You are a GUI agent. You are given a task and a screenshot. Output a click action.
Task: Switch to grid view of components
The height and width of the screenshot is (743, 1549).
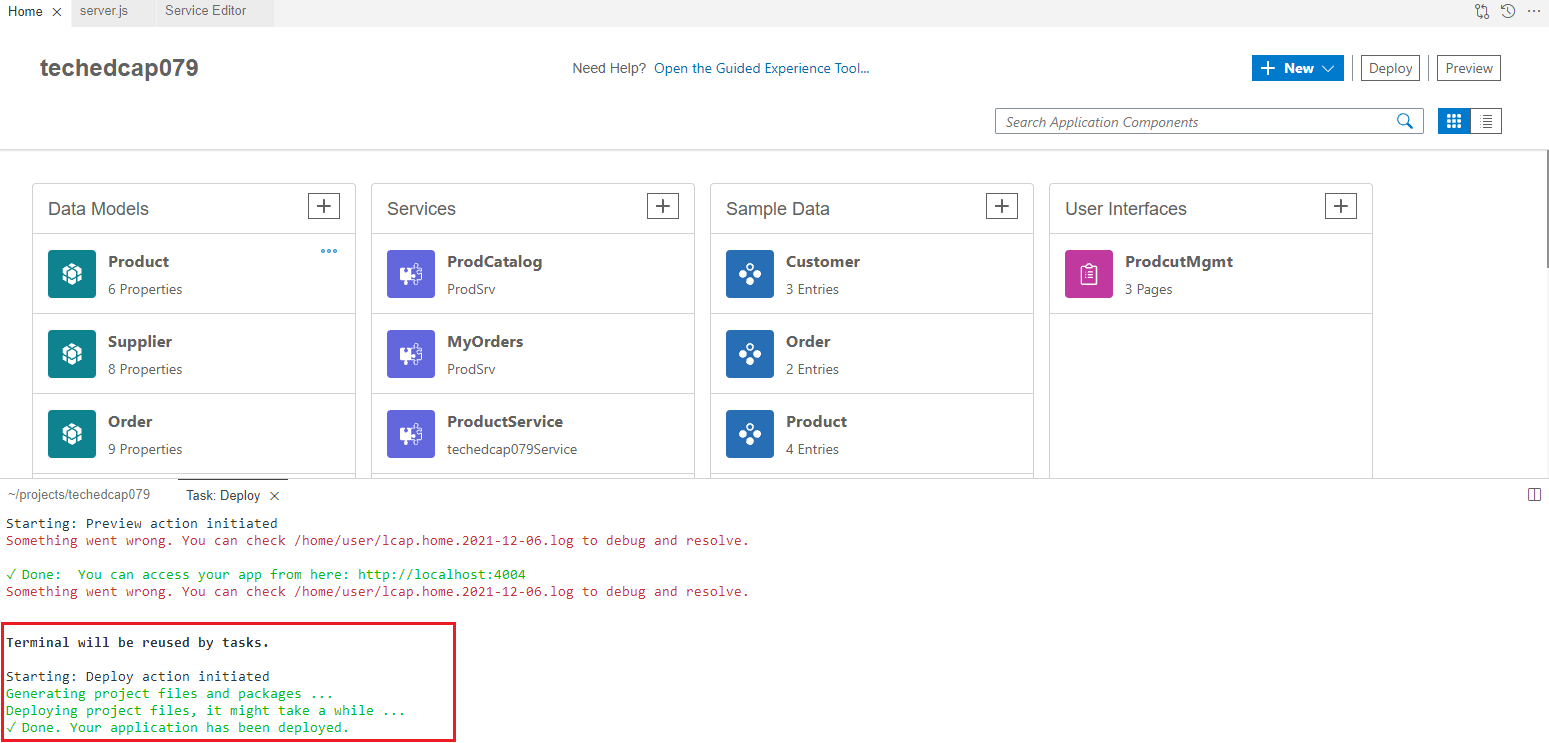(1454, 121)
